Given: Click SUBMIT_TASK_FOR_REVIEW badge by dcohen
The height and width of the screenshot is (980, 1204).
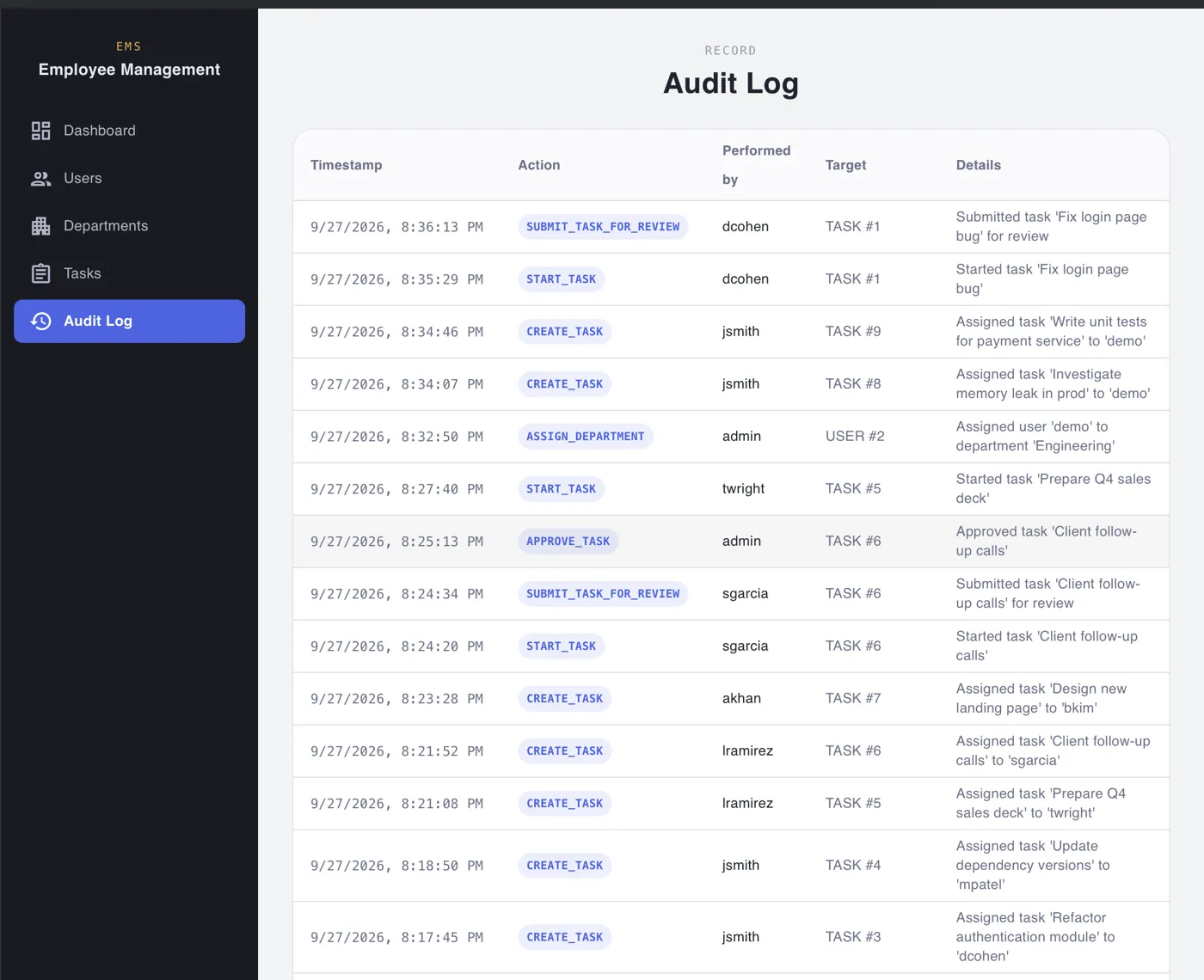Looking at the screenshot, I should coord(603,227).
